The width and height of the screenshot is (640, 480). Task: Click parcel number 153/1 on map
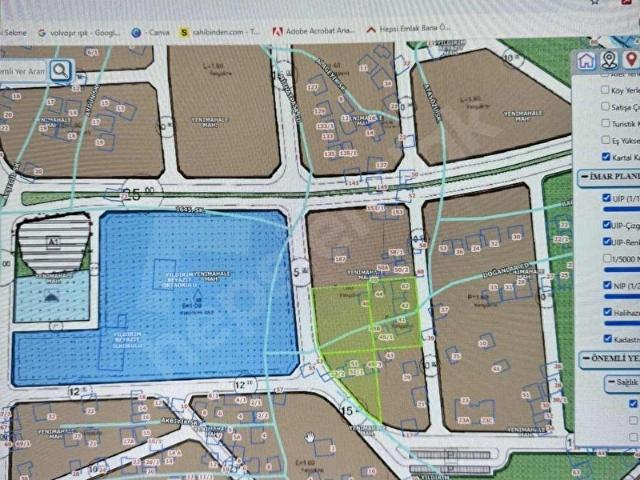click(375, 208)
